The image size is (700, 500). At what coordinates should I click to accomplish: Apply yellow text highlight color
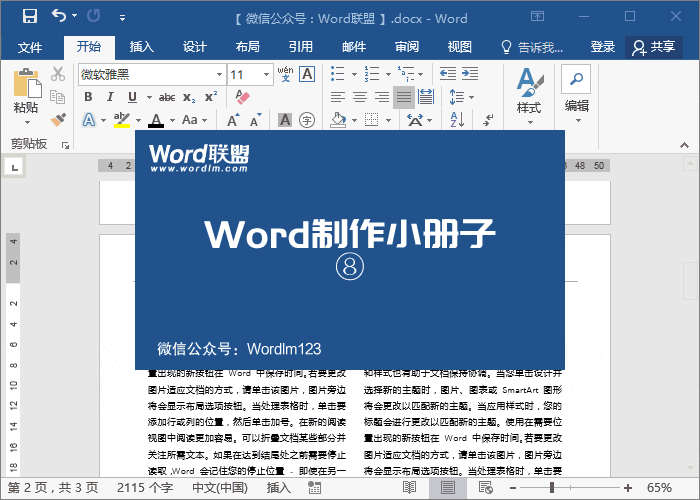pyautogui.click(x=122, y=120)
